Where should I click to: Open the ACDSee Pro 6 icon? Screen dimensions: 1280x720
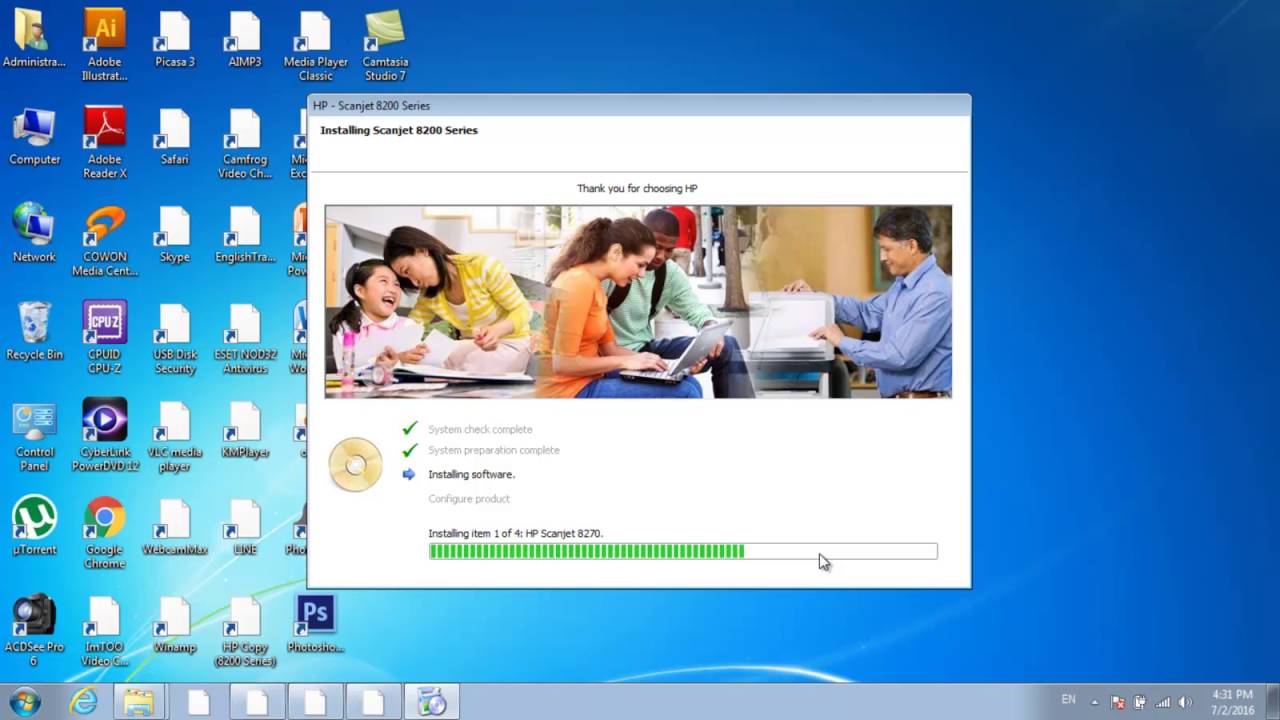34,630
